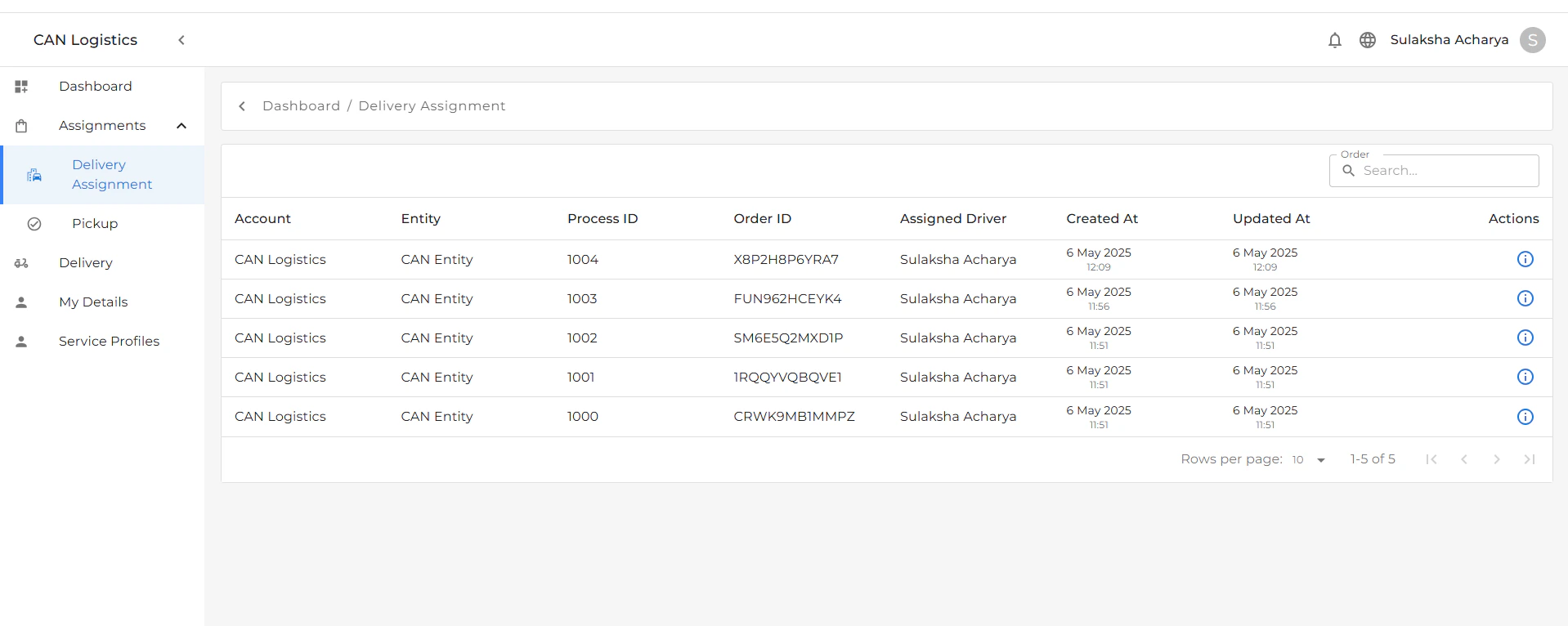Image resolution: width=1568 pixels, height=626 pixels.
Task: Collapse the sidebar with the chevron
Action: pos(181,40)
